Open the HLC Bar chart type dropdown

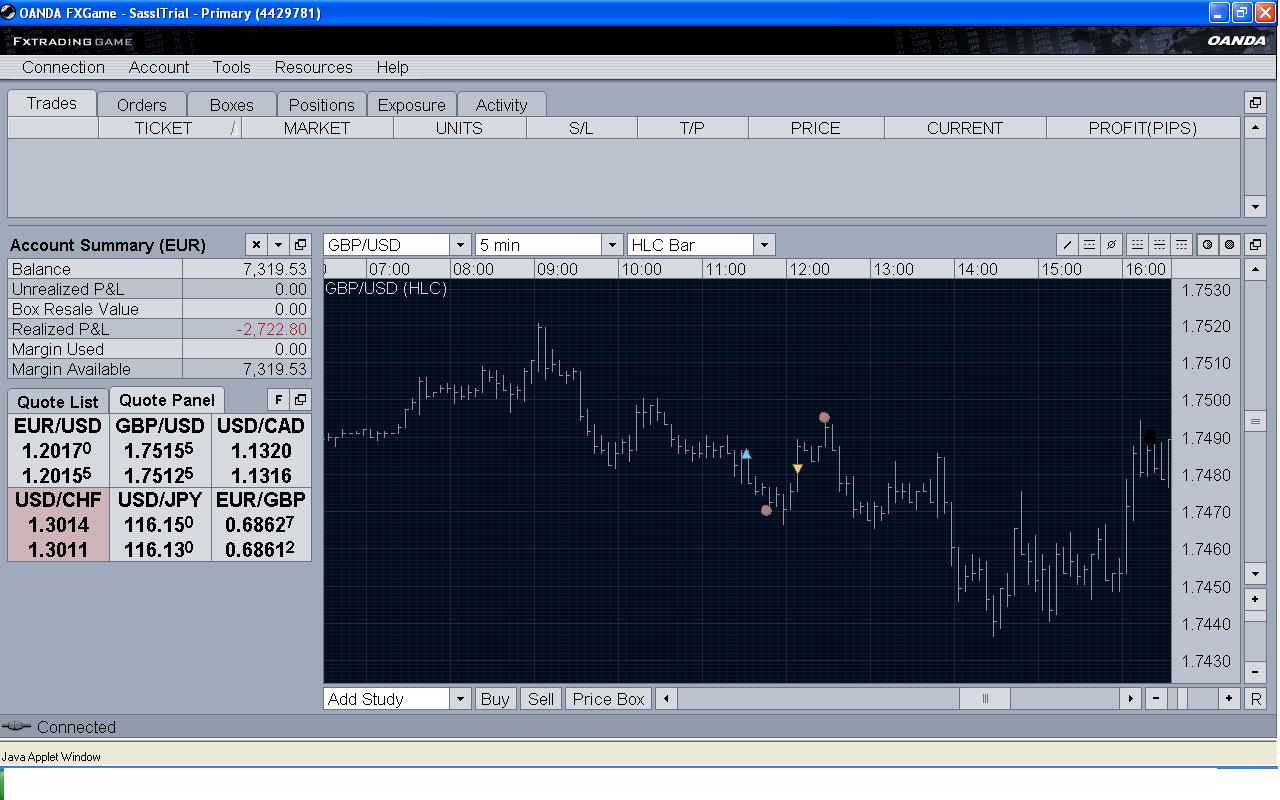coord(764,245)
